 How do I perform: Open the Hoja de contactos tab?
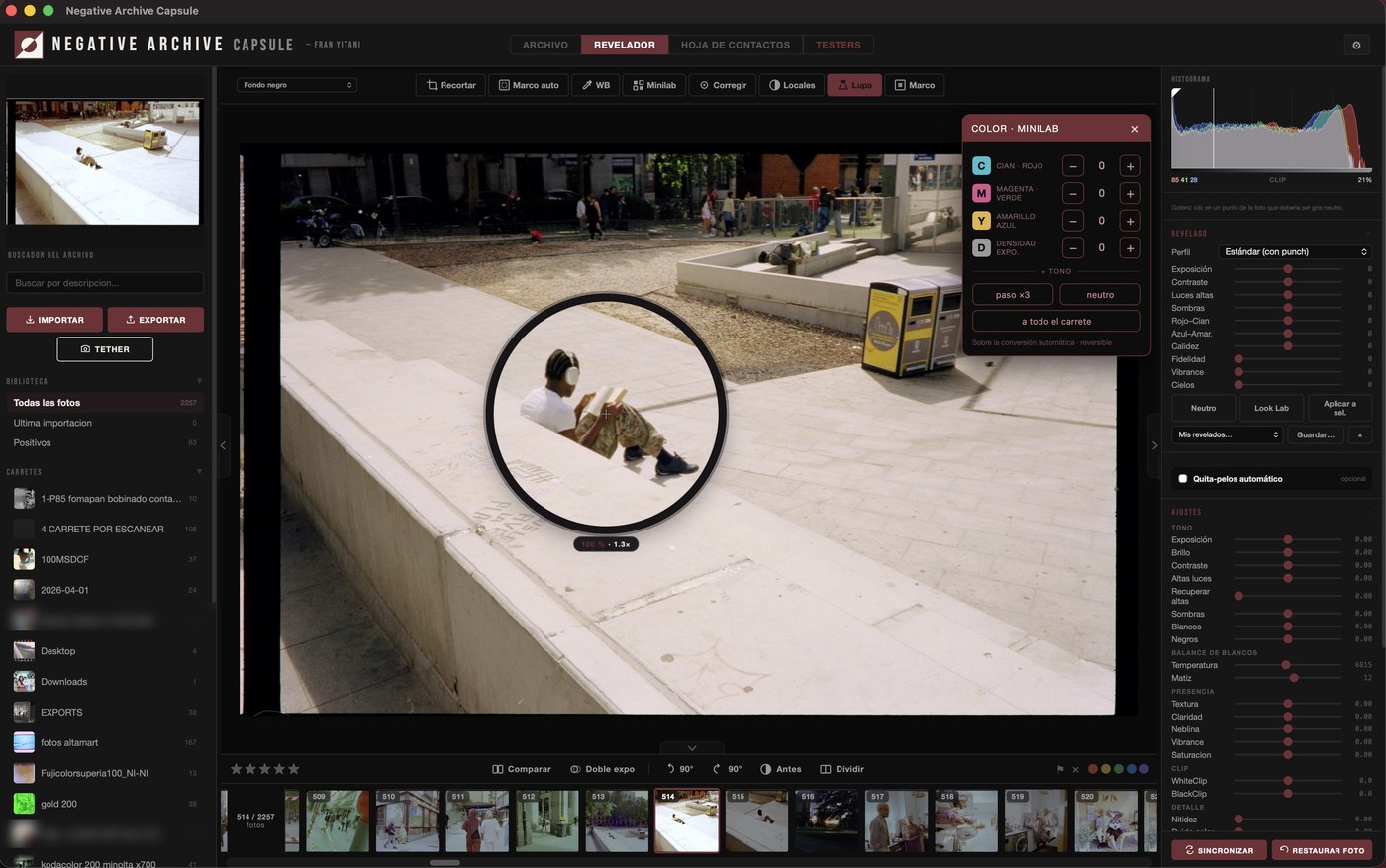[736, 45]
